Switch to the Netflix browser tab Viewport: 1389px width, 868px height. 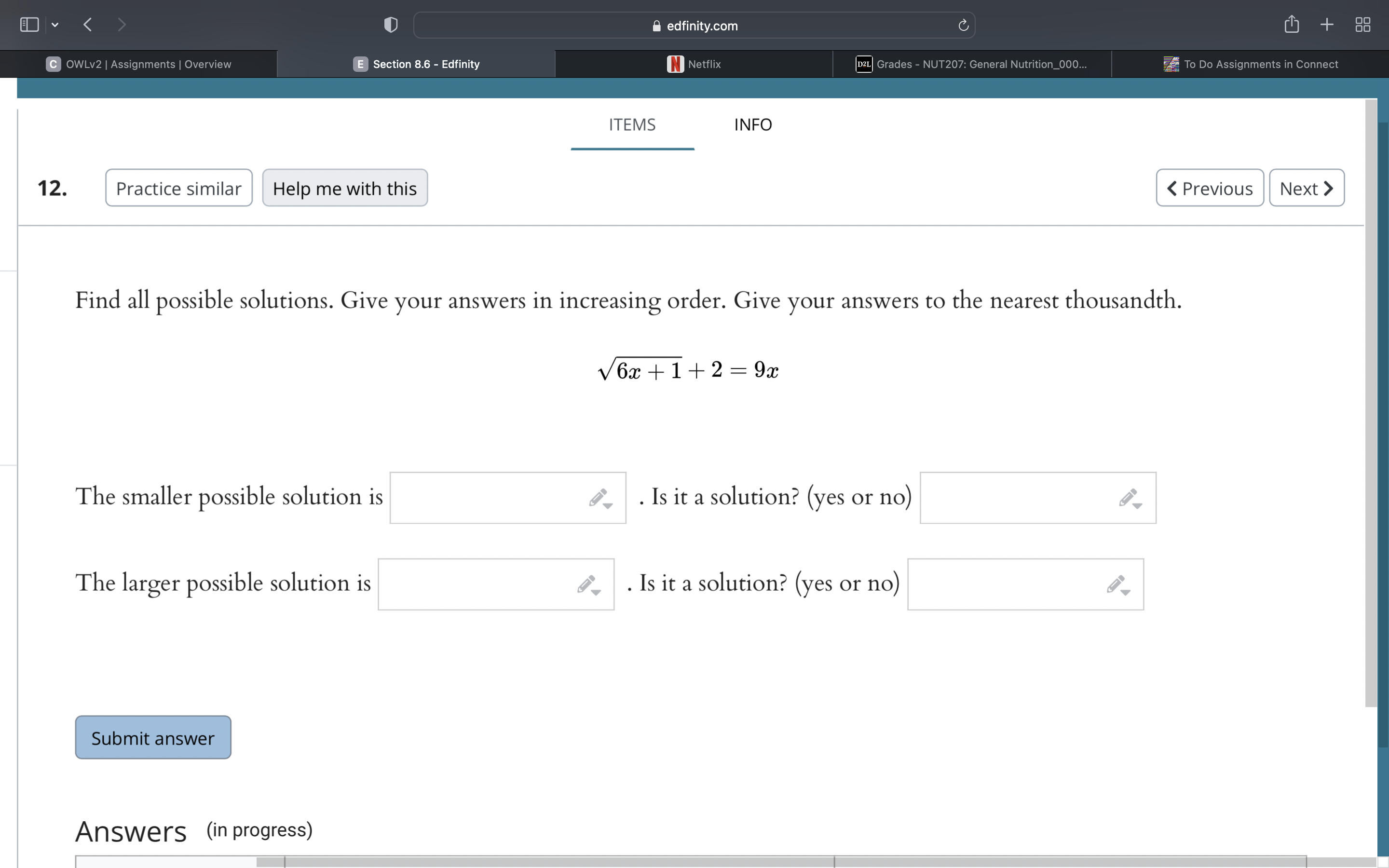[x=694, y=64]
